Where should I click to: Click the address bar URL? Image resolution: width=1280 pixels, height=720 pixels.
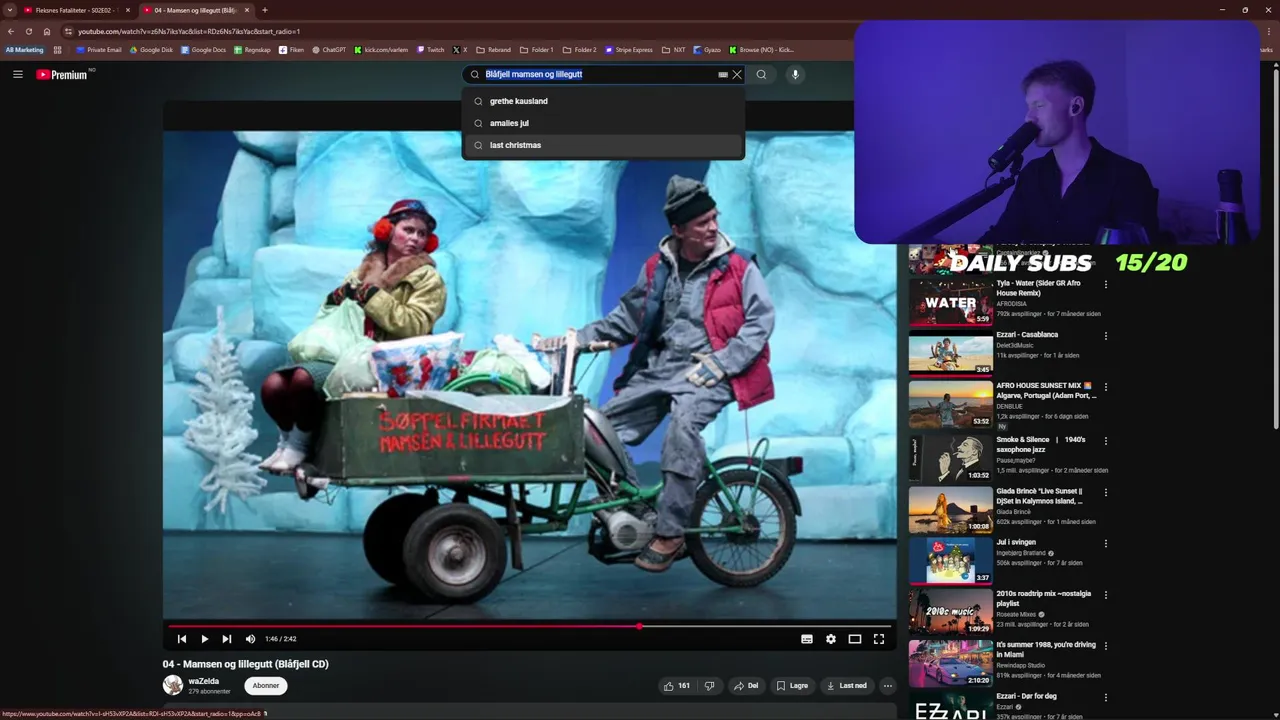point(189,31)
